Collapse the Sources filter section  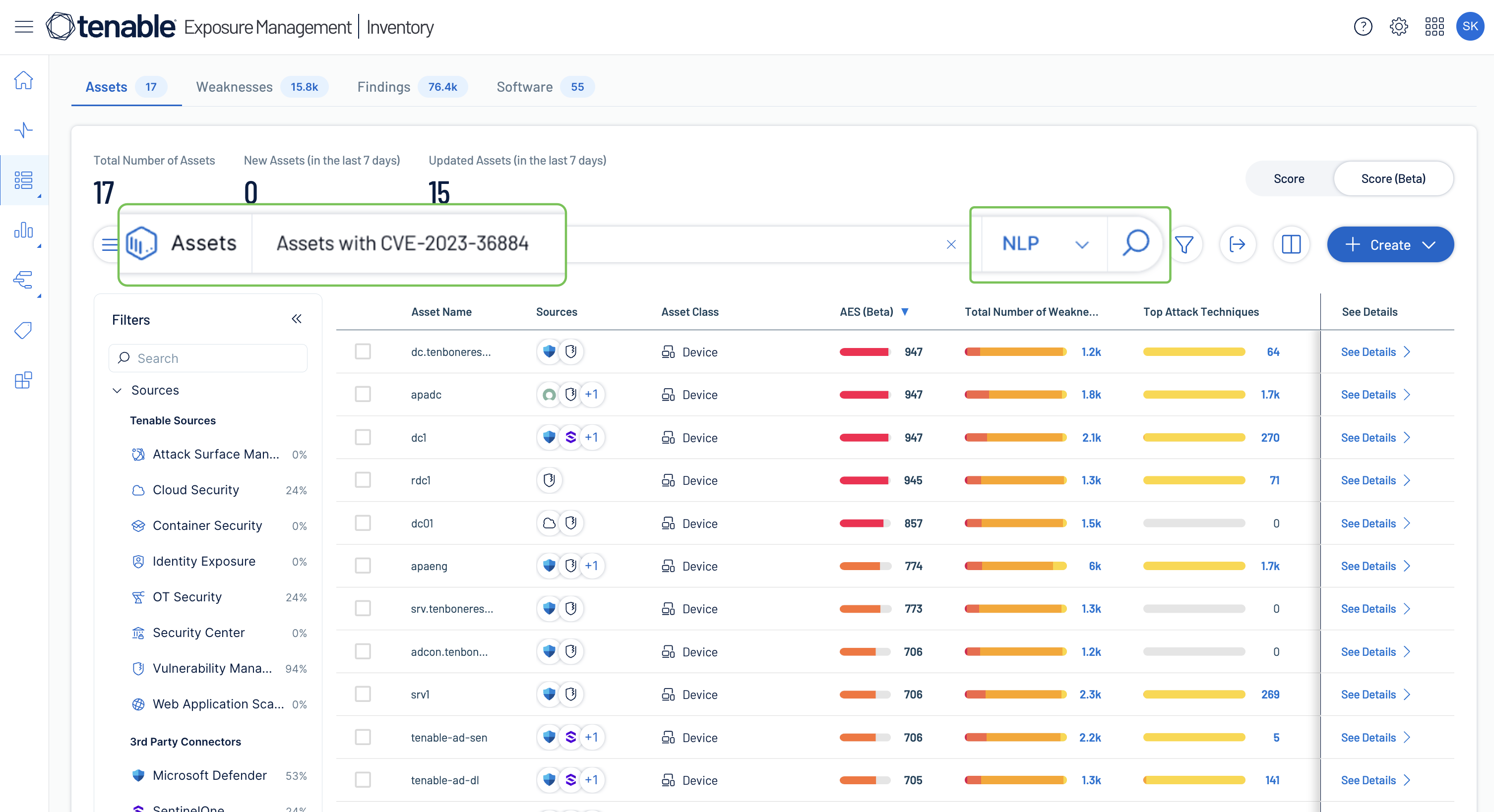click(x=117, y=390)
